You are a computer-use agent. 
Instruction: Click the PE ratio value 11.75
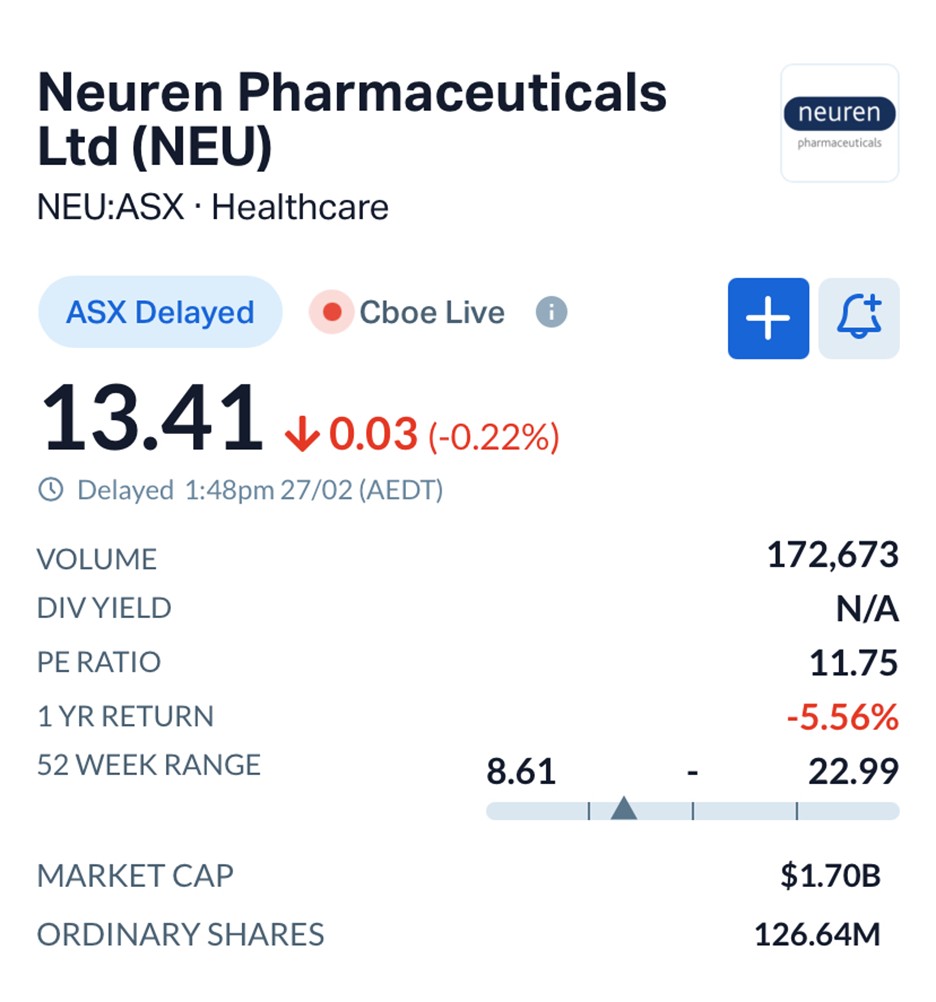pyautogui.click(x=853, y=663)
